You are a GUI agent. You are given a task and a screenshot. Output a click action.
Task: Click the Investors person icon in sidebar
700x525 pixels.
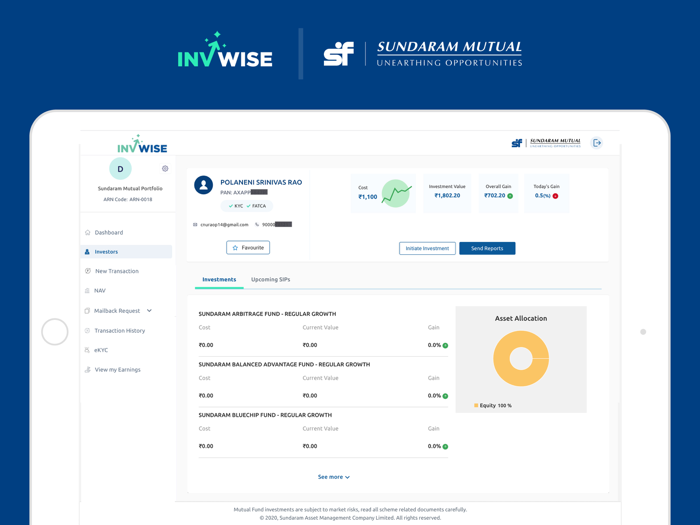coord(87,252)
